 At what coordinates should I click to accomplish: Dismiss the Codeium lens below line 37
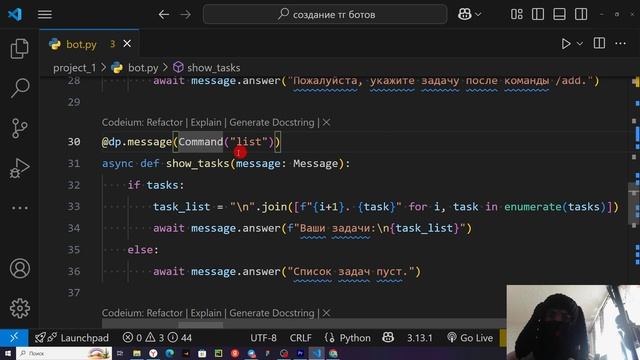click(x=326, y=313)
